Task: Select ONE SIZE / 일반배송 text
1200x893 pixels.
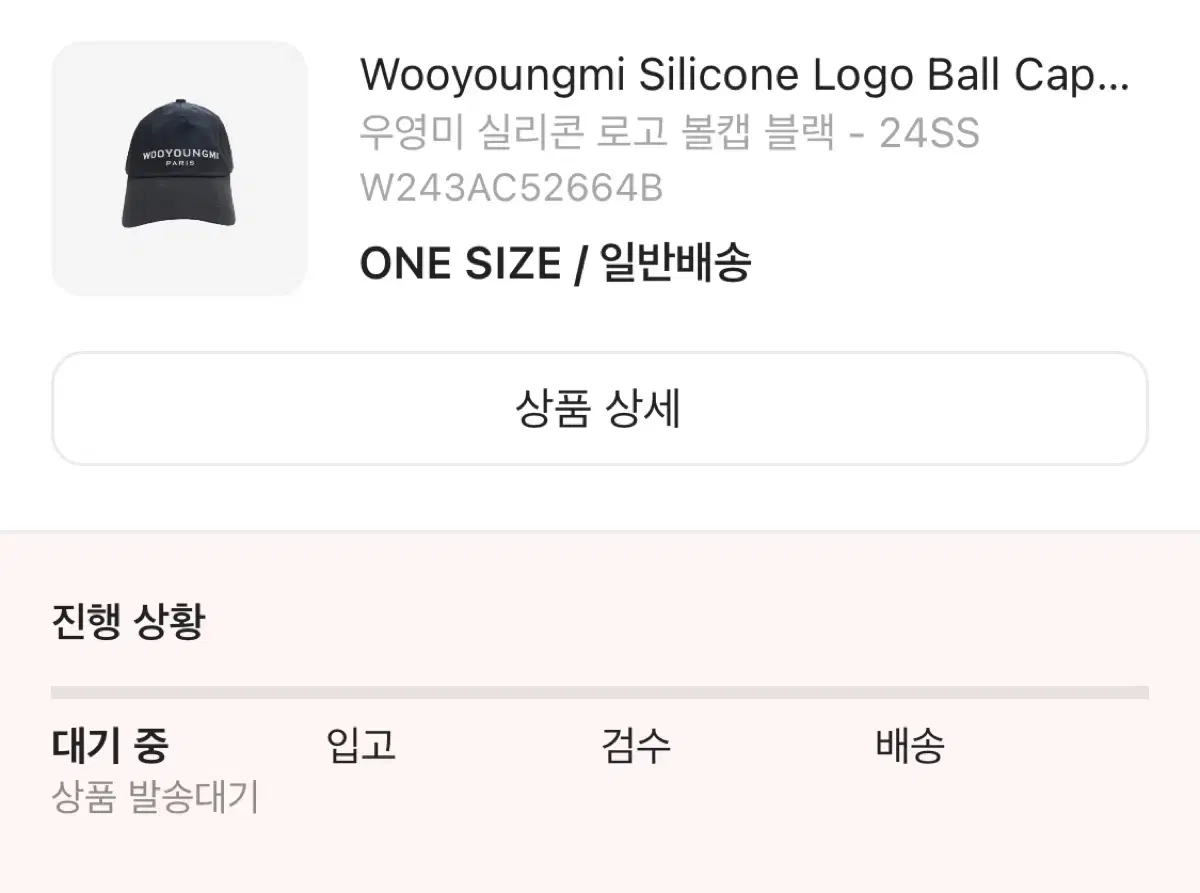Action: [555, 264]
